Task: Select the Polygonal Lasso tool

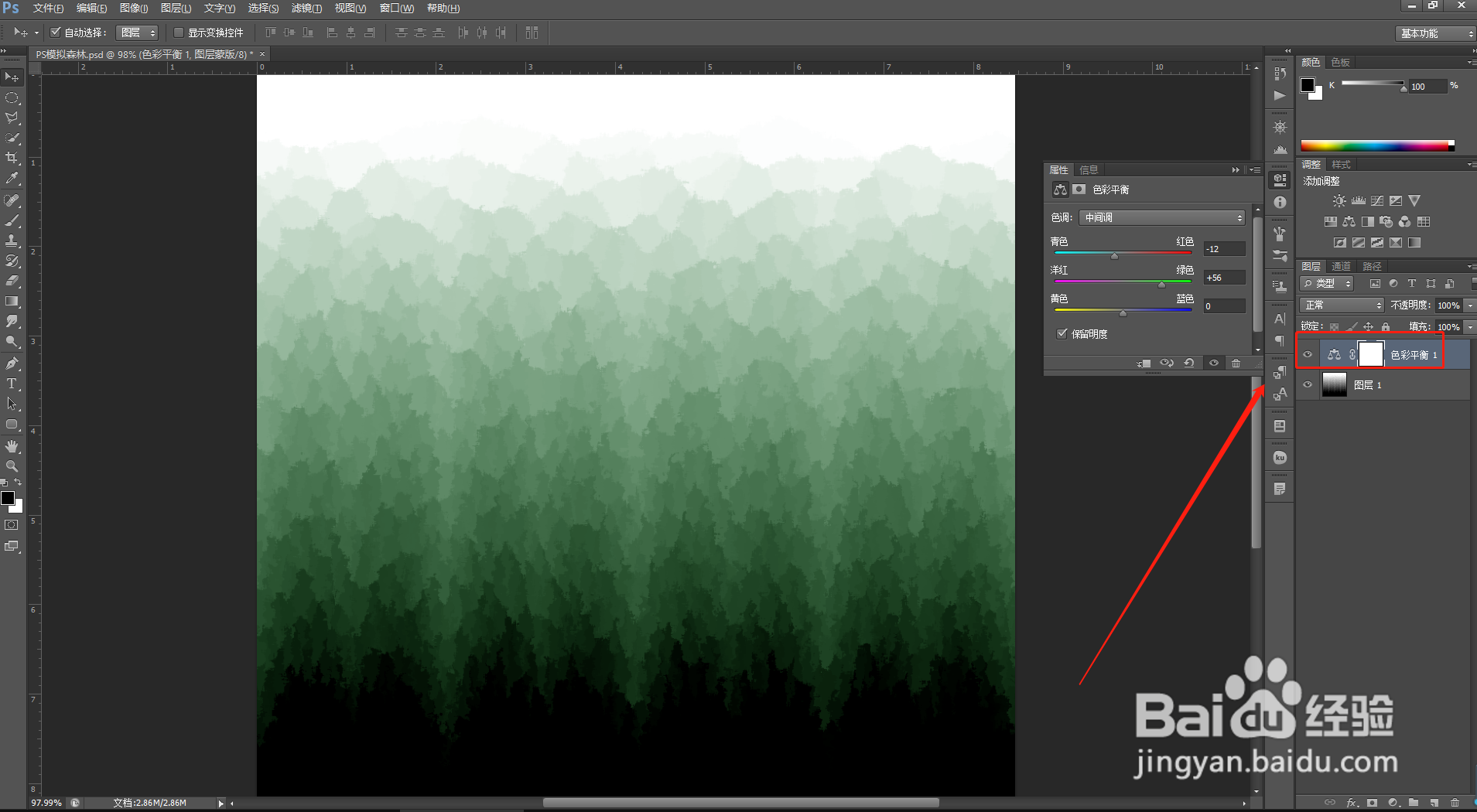Action: click(x=12, y=118)
